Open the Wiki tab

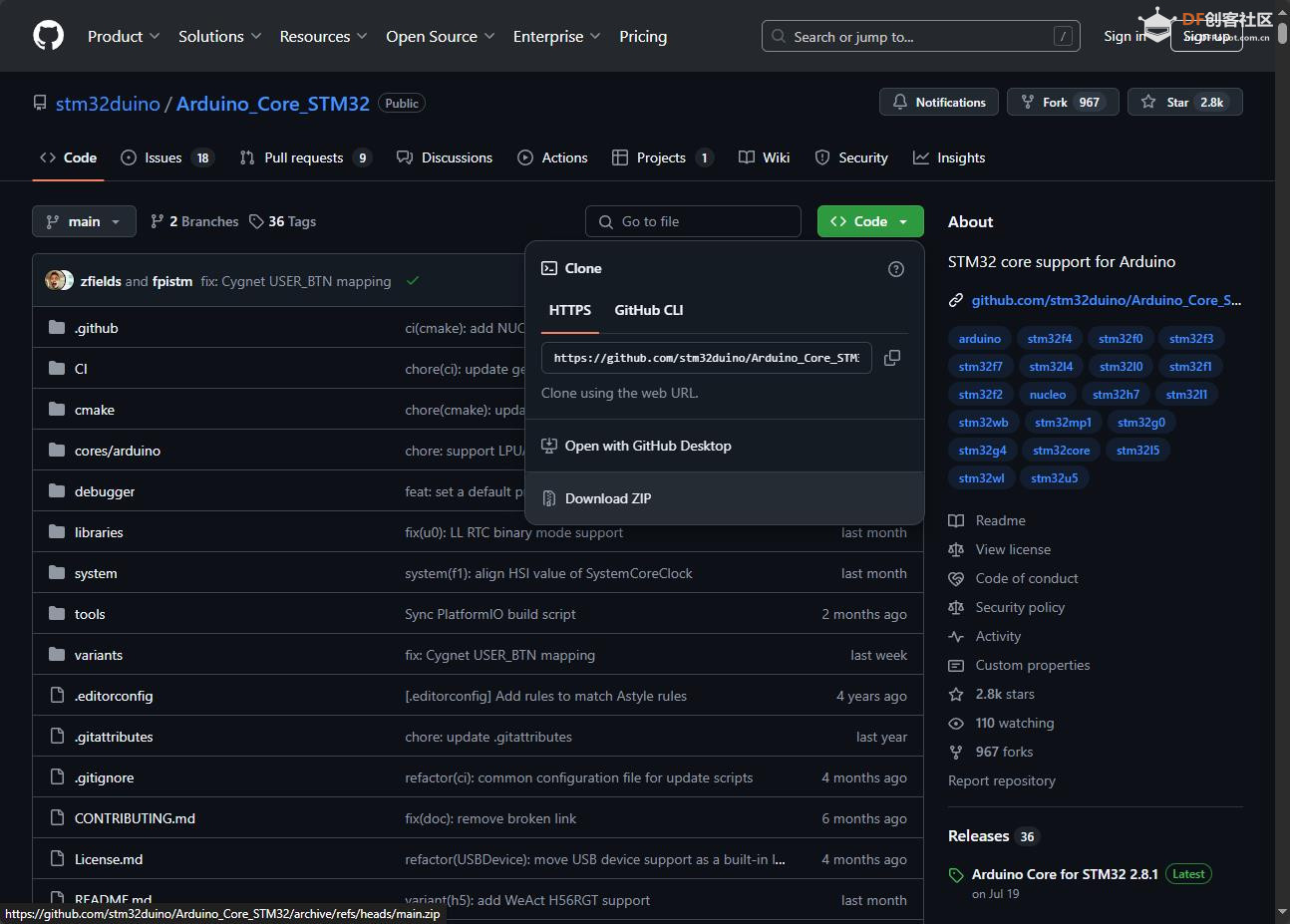764,157
